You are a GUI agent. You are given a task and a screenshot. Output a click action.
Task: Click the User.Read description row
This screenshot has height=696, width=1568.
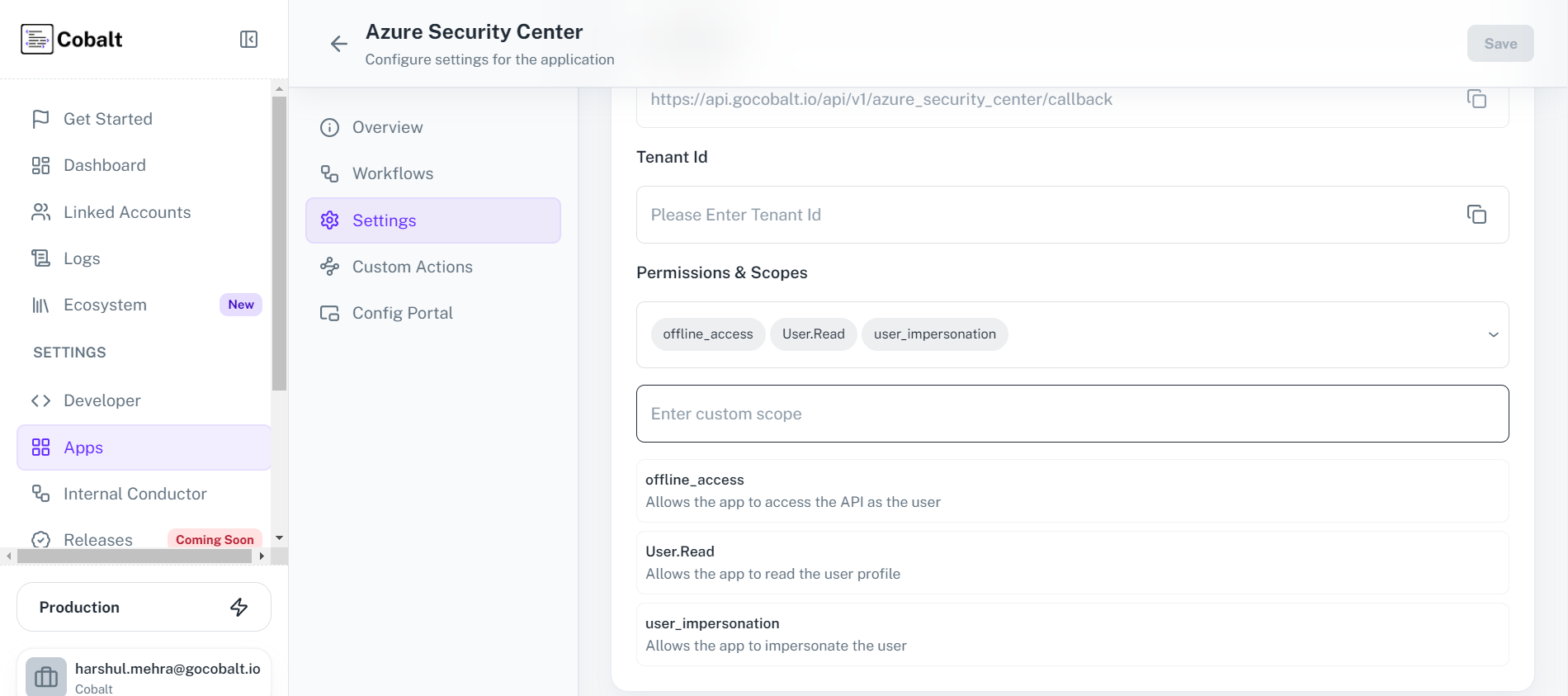[x=1073, y=562]
